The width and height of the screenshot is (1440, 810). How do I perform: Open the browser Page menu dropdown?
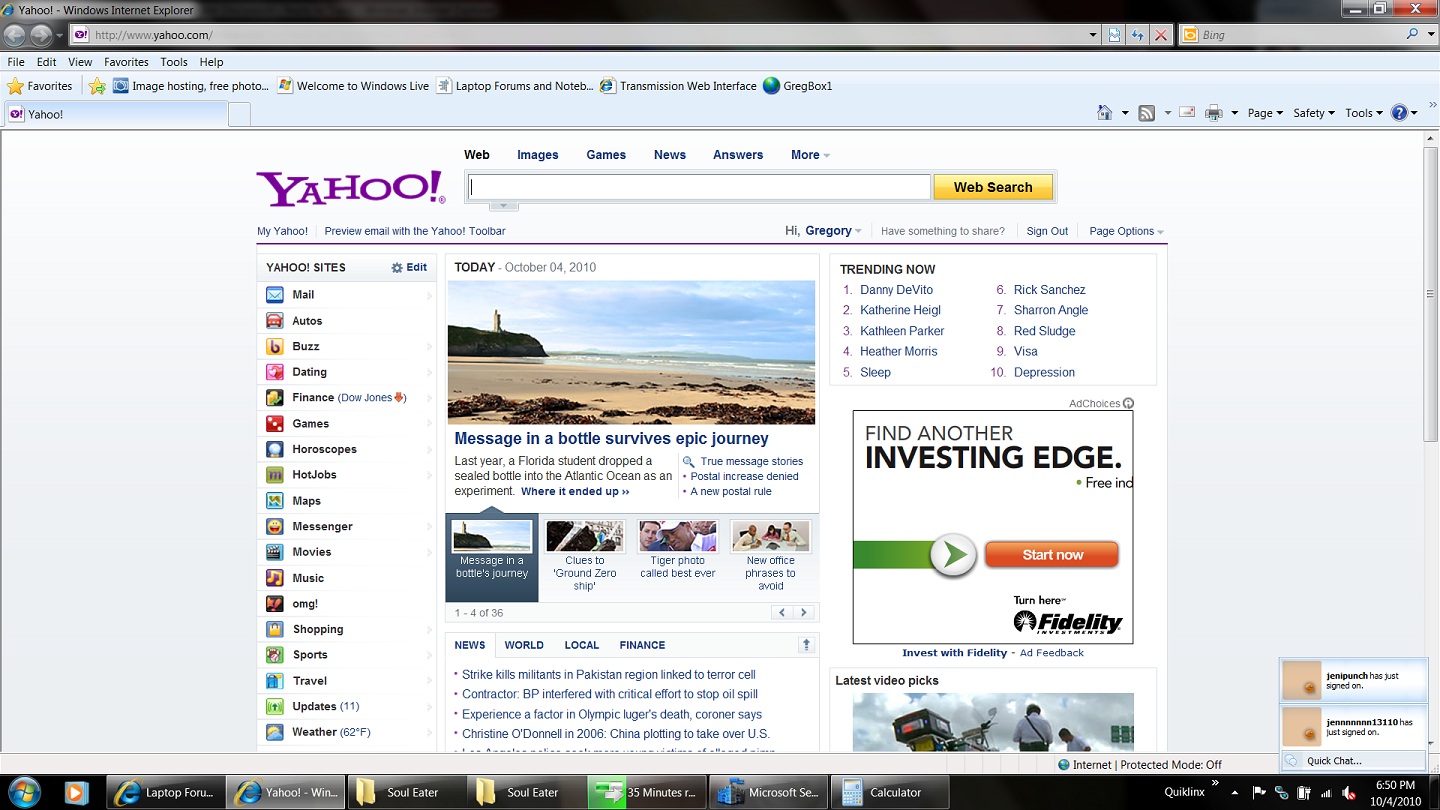coord(1266,113)
